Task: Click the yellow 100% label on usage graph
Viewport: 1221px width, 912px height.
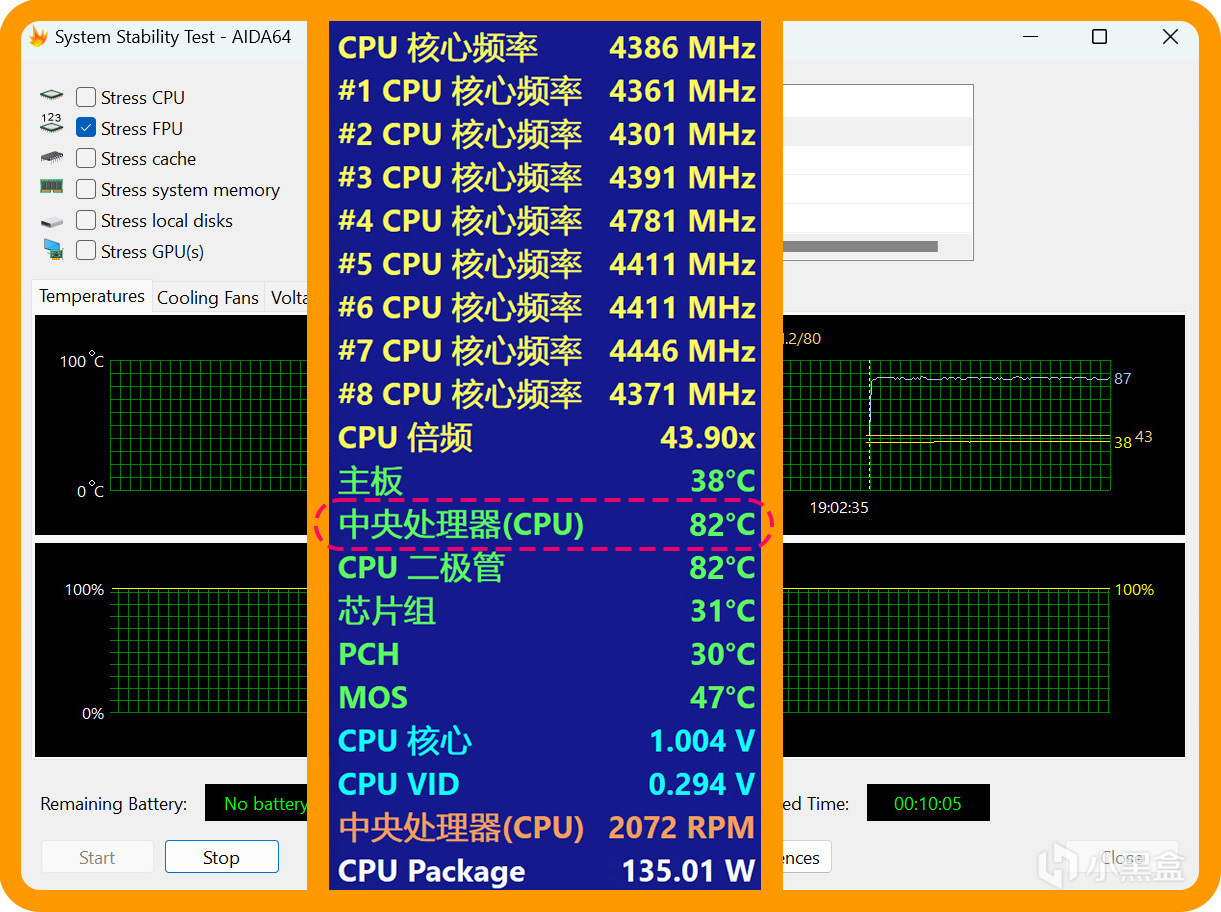Action: coord(1134,590)
